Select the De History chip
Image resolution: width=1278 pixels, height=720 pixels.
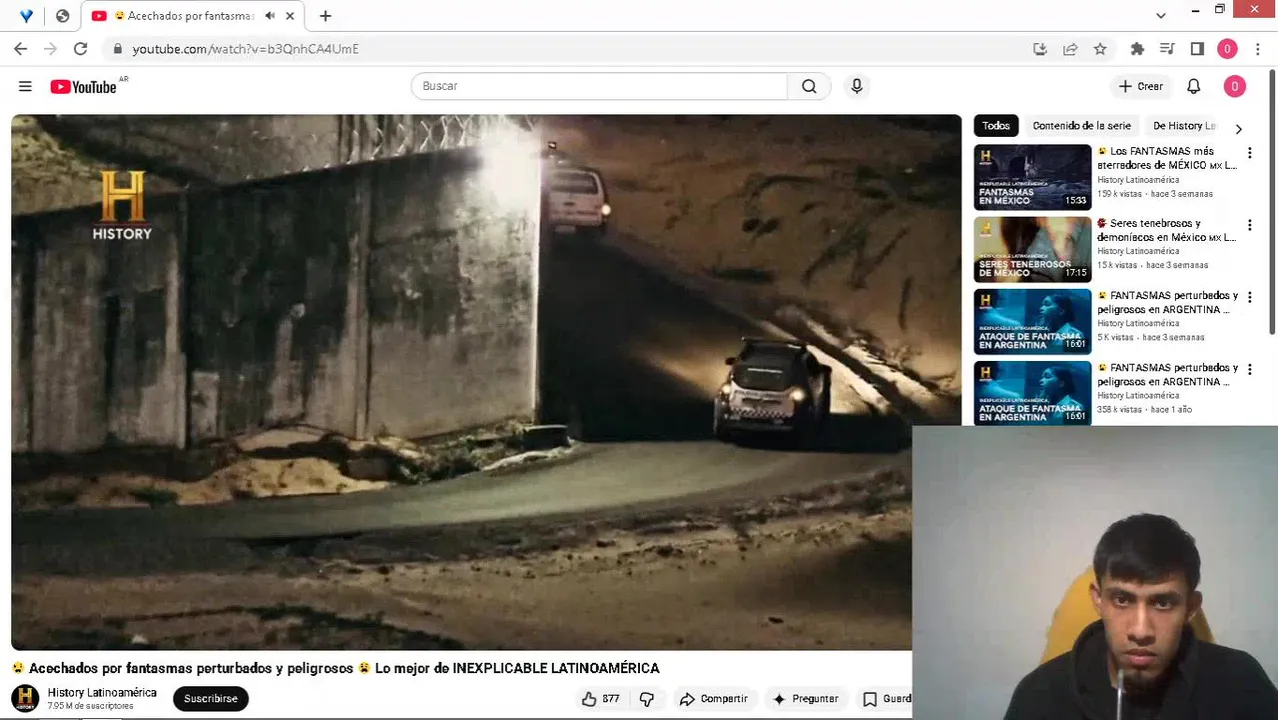point(1184,126)
